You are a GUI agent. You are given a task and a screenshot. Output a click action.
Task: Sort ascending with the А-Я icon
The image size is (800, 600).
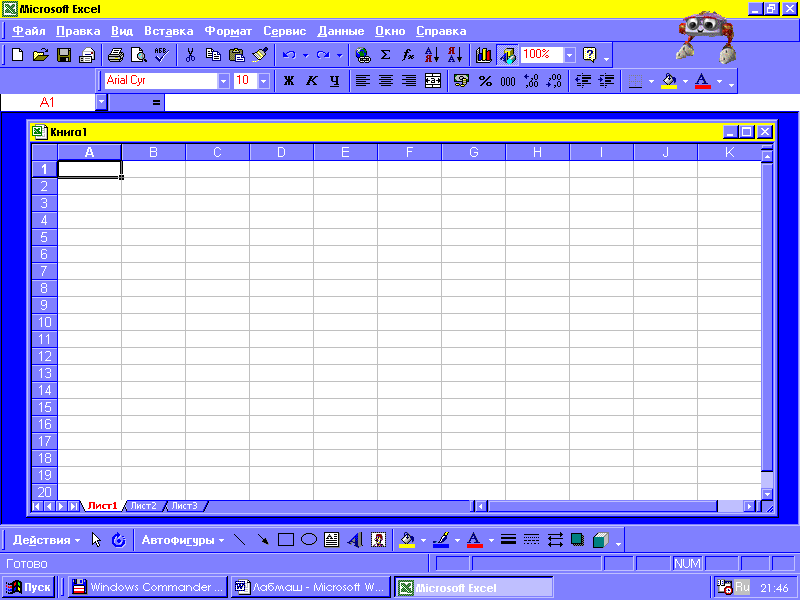432,55
